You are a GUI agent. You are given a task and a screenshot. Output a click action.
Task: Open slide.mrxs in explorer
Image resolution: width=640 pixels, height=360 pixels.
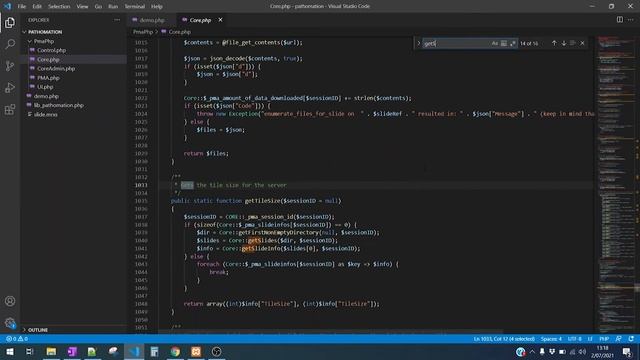click(46, 115)
